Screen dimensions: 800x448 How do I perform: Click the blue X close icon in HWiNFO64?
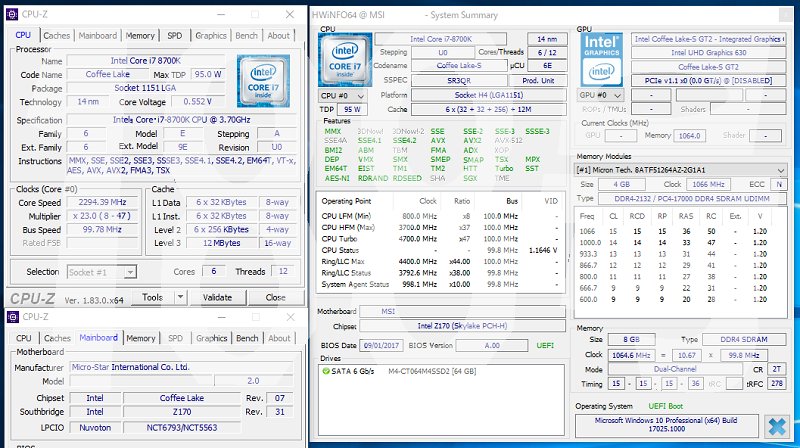tap(777, 426)
